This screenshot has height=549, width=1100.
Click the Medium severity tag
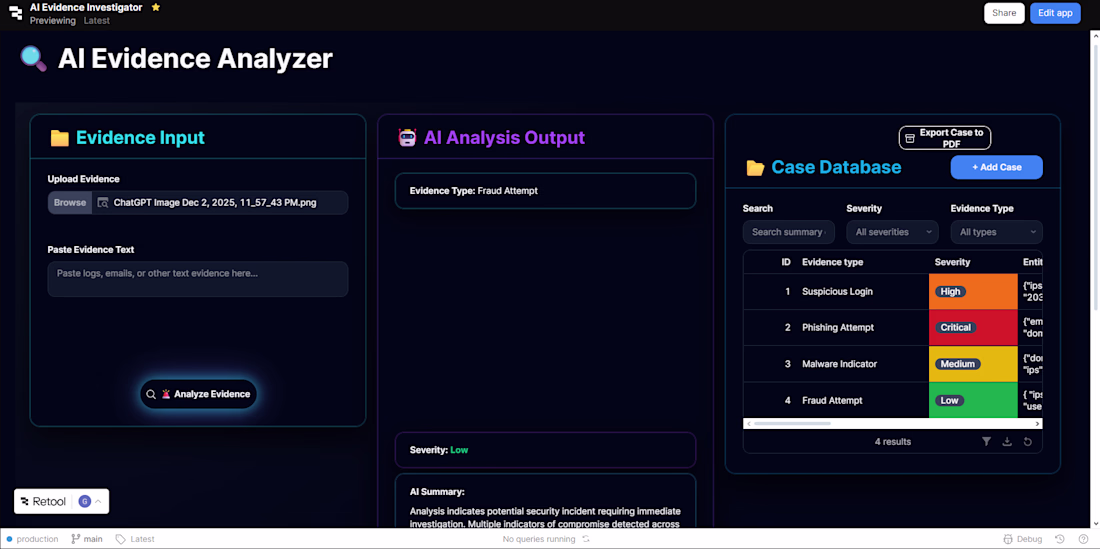(x=958, y=364)
